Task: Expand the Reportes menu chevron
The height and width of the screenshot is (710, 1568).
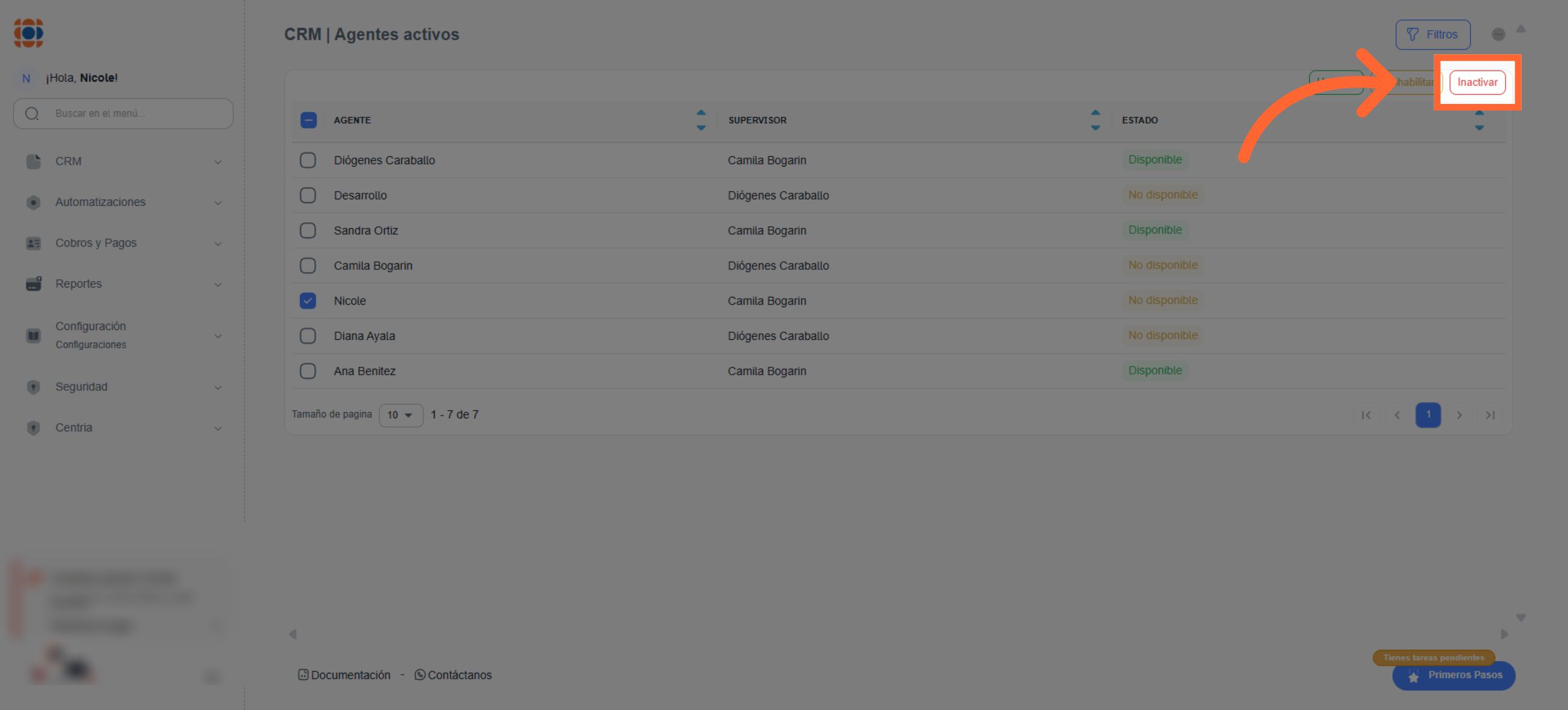Action: point(218,284)
